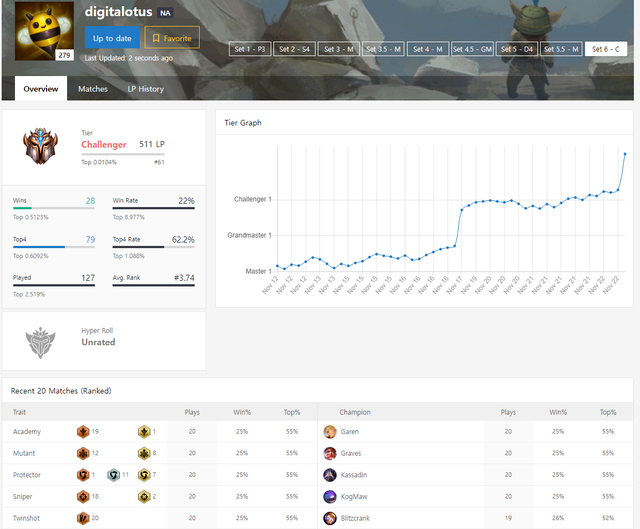Click the Mutant trait row name
Image resolution: width=640 pixels, height=529 pixels.
click(24, 453)
